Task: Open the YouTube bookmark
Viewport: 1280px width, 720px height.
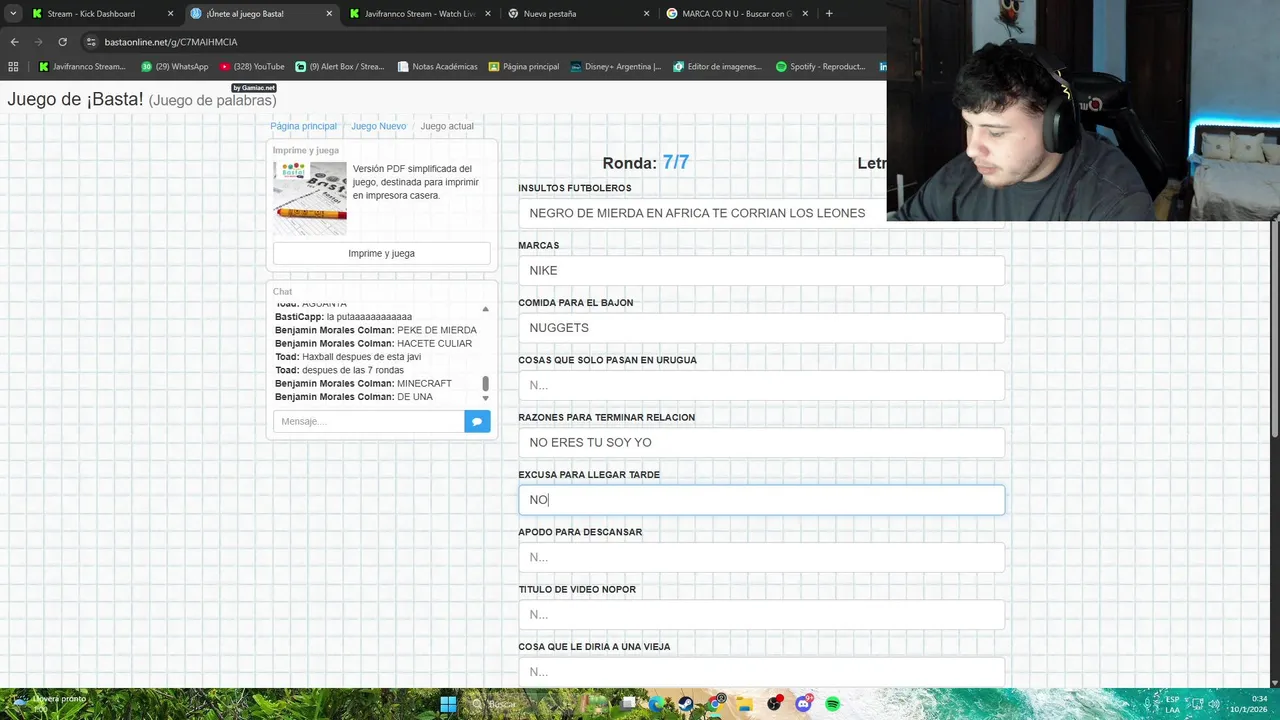Action: click(251, 67)
